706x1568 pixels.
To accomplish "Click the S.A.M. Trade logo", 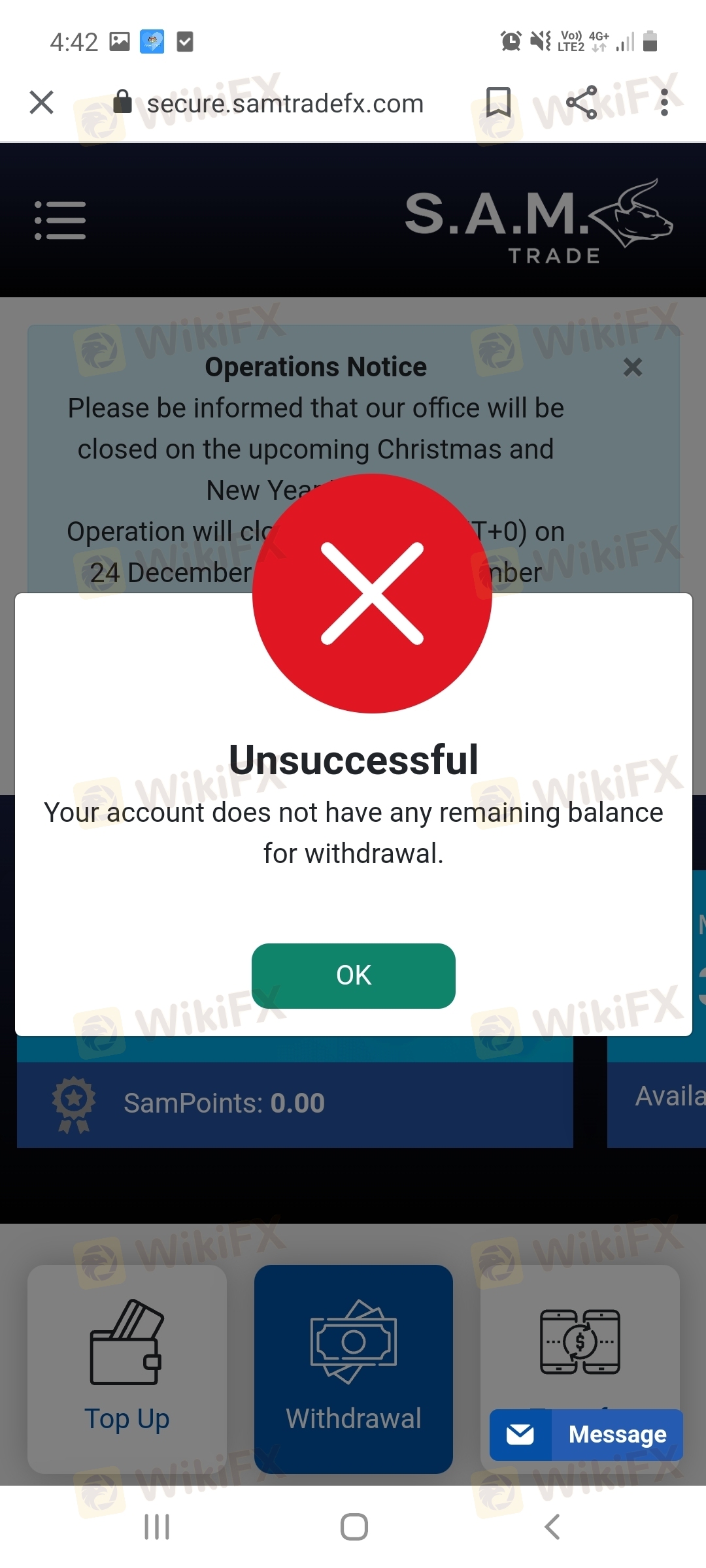I will (539, 222).
